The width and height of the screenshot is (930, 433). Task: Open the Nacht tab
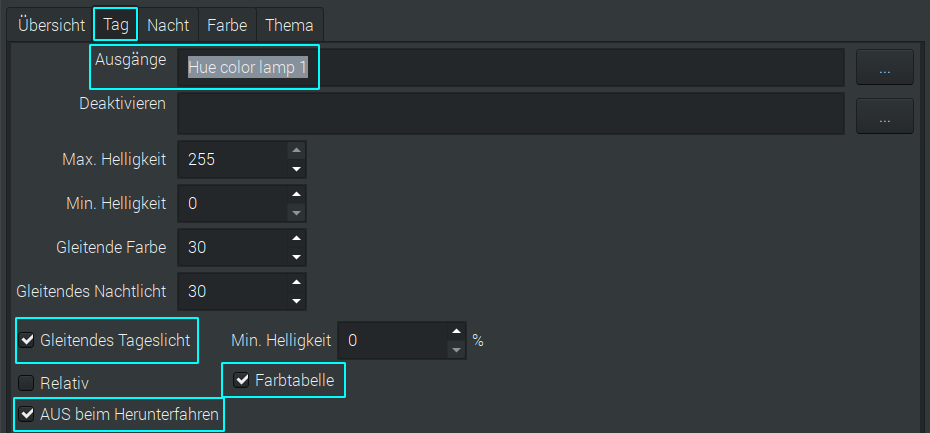point(168,25)
